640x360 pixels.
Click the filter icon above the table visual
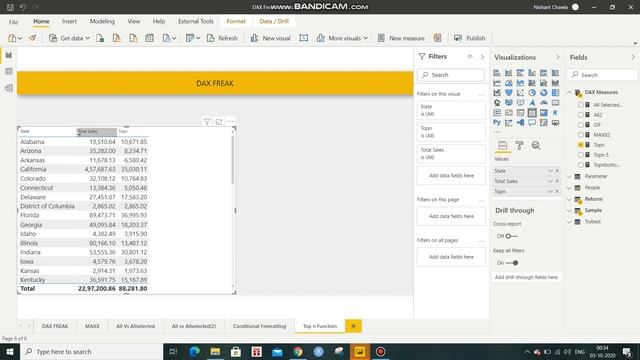click(x=207, y=122)
